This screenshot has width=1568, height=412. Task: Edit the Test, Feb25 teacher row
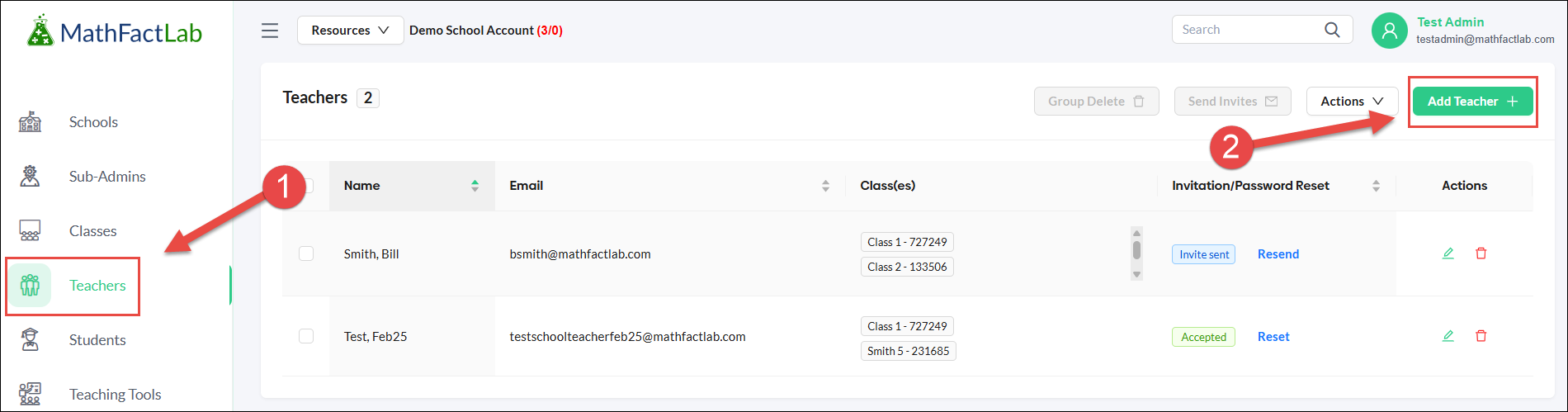pyautogui.click(x=1448, y=336)
